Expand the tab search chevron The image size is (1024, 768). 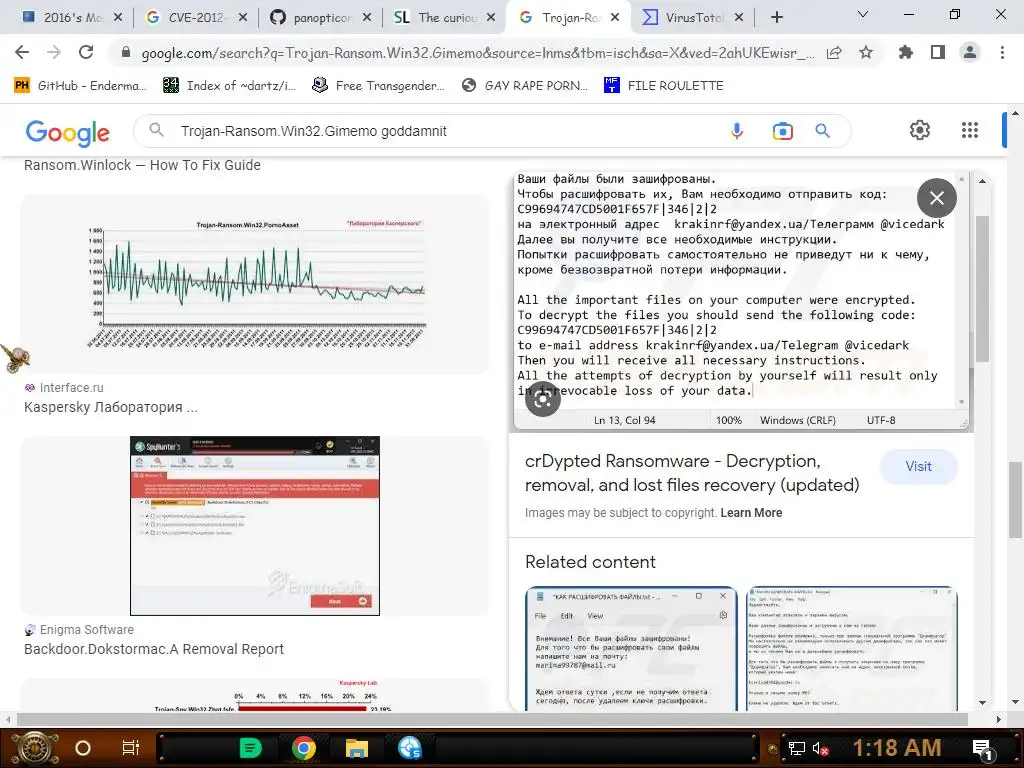tap(863, 14)
